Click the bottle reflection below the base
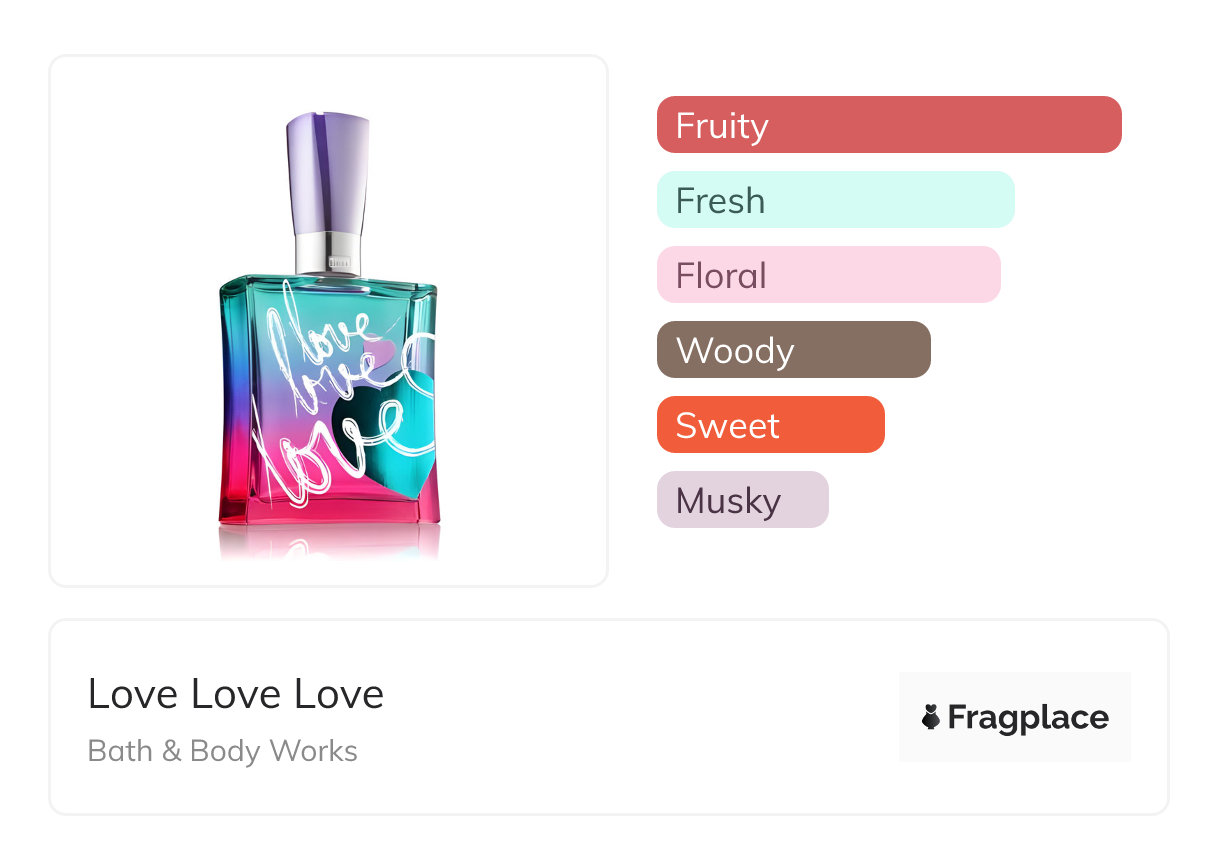The height and width of the screenshot is (864, 1218). tap(328, 543)
